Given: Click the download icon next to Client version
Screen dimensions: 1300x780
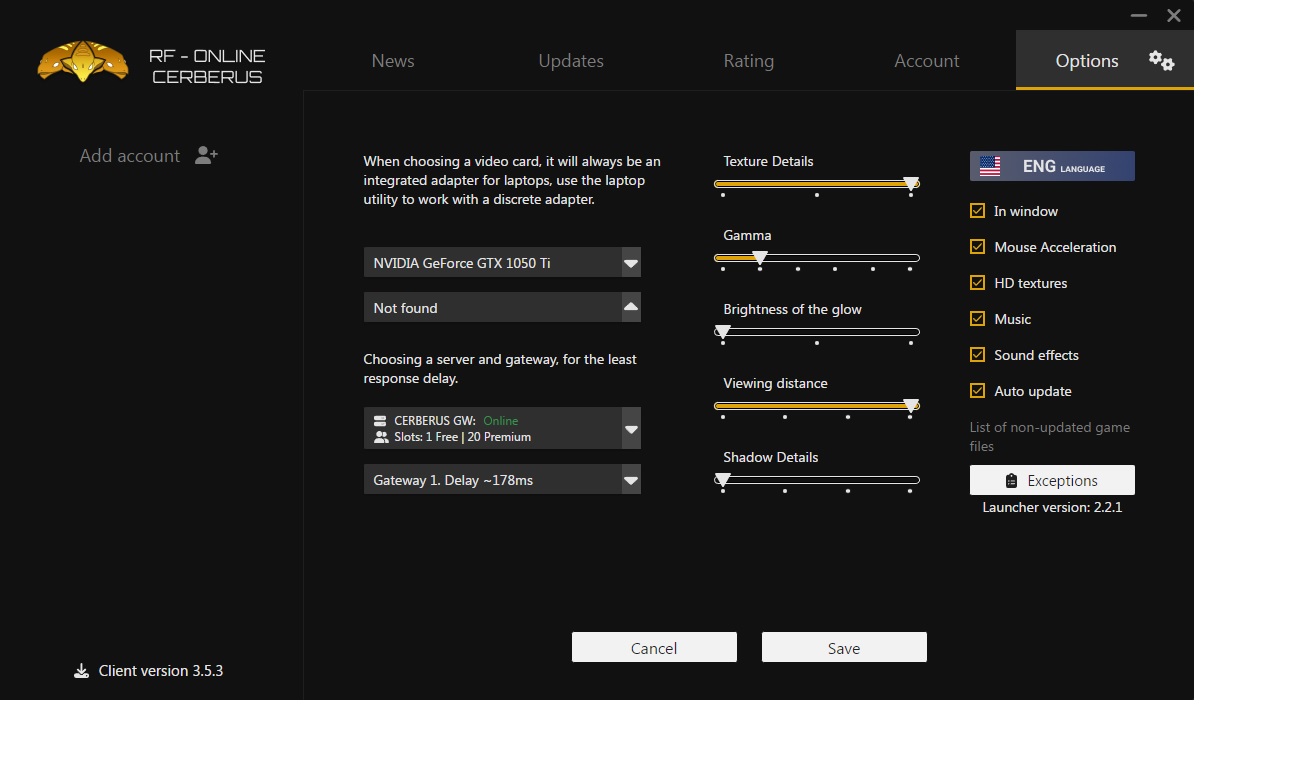Looking at the screenshot, I should tap(81, 671).
